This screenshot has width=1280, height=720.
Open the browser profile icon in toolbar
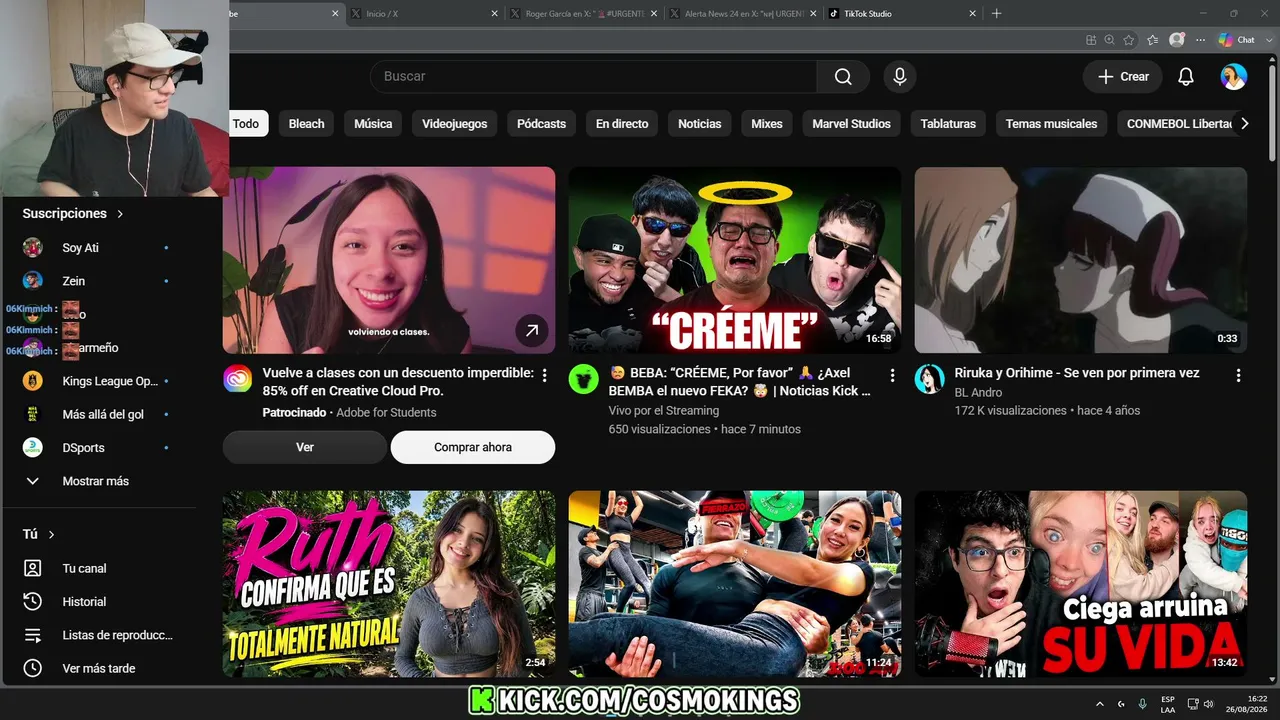[1177, 40]
